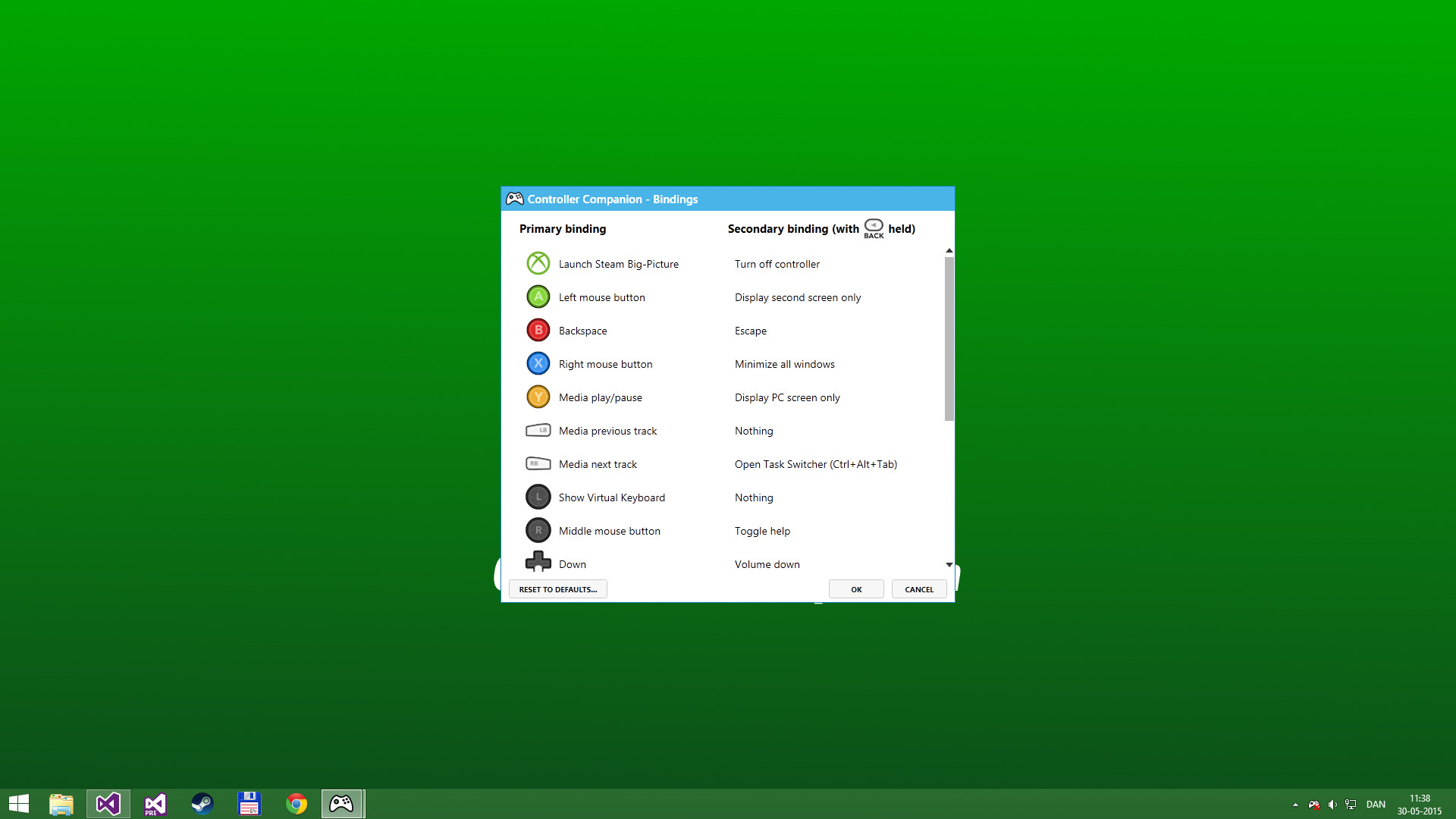1456x819 pixels.
Task: Select the left stick L icon
Action: point(538,497)
